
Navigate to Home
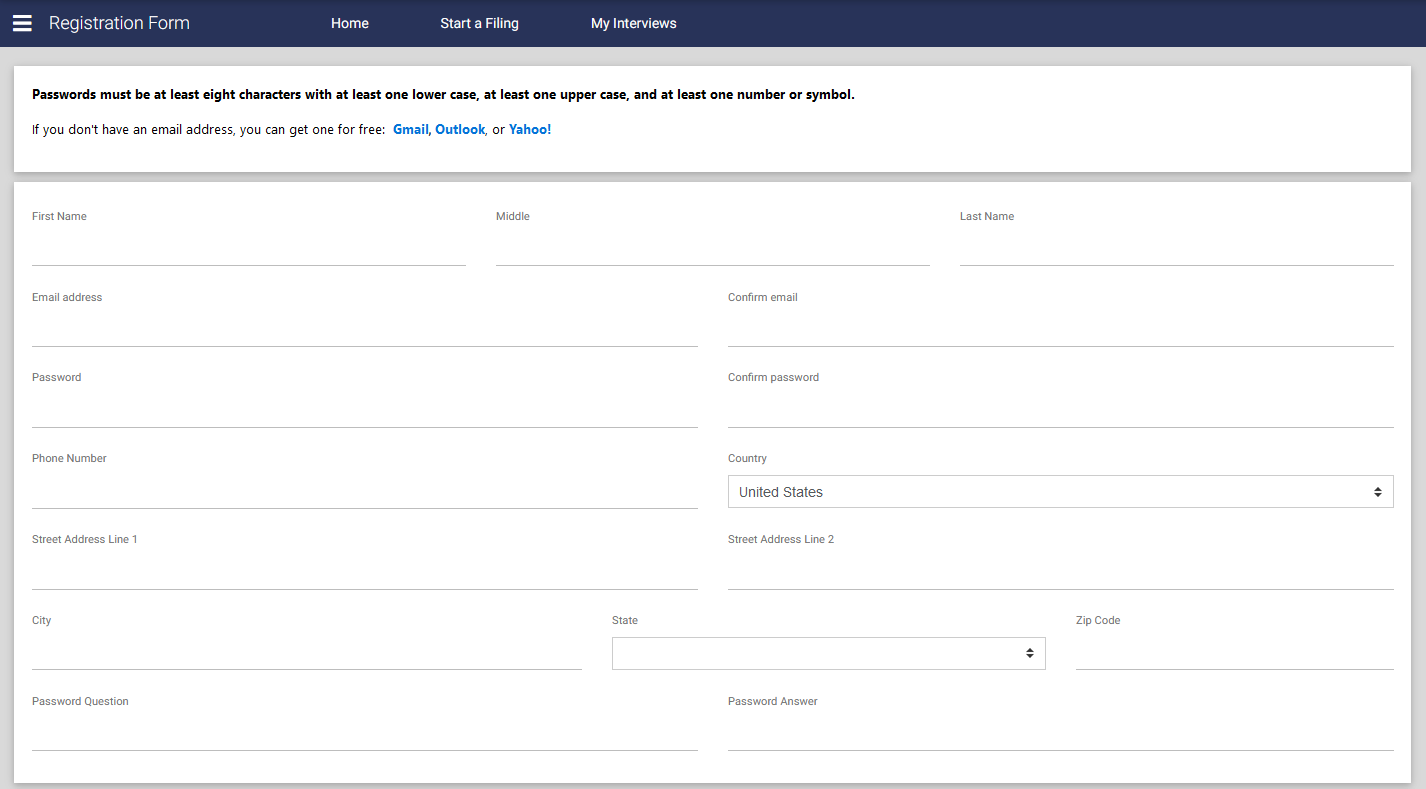349,23
